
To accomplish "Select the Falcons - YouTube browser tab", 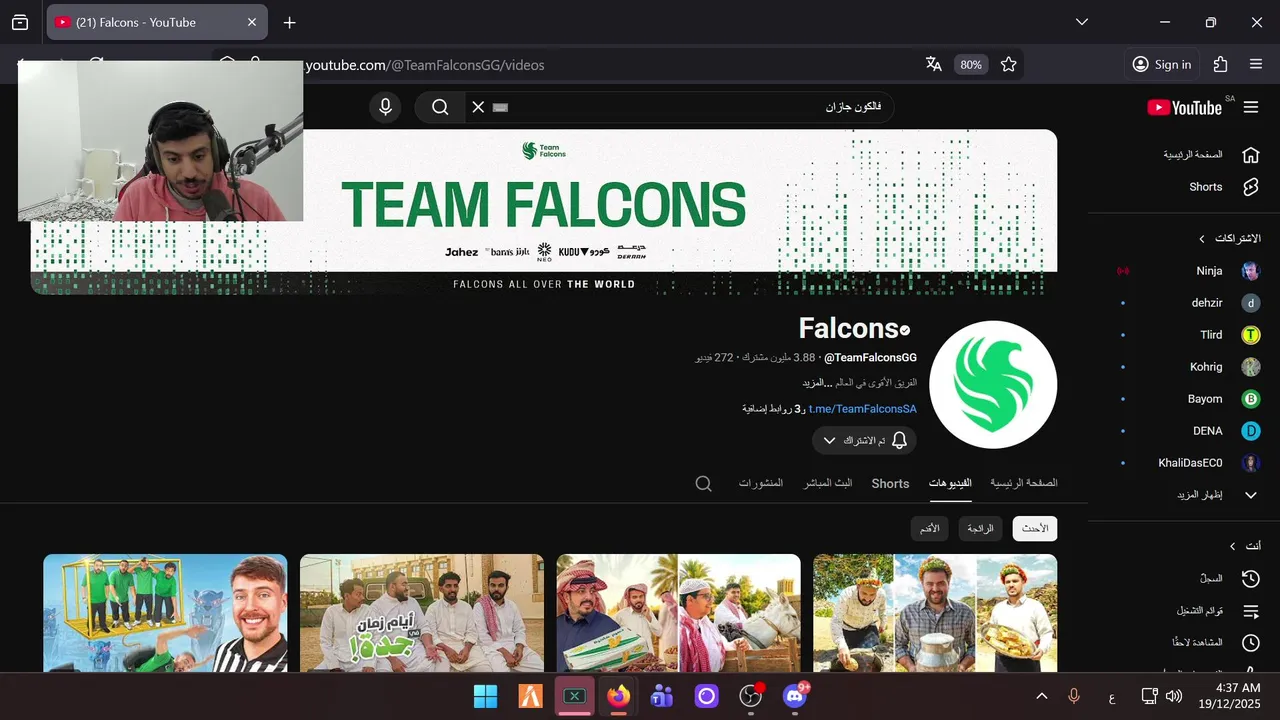I will 156,22.
